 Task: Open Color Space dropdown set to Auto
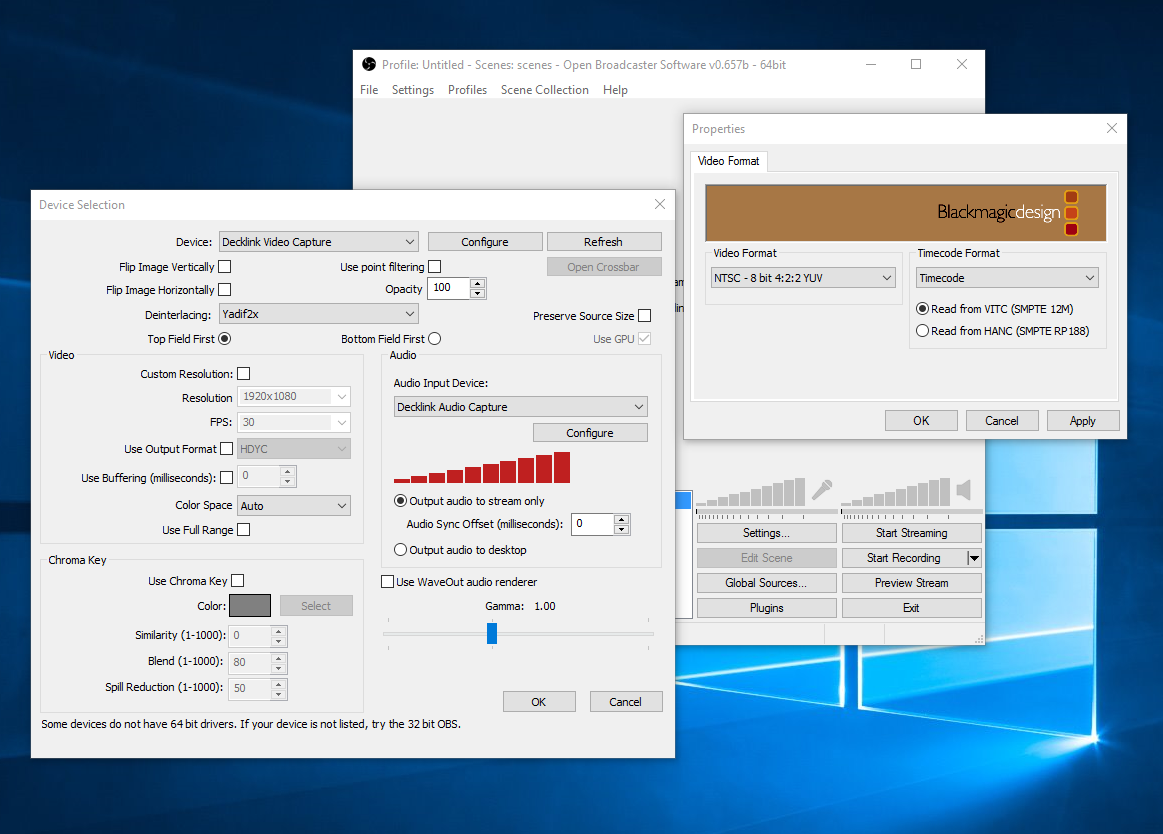click(x=294, y=506)
